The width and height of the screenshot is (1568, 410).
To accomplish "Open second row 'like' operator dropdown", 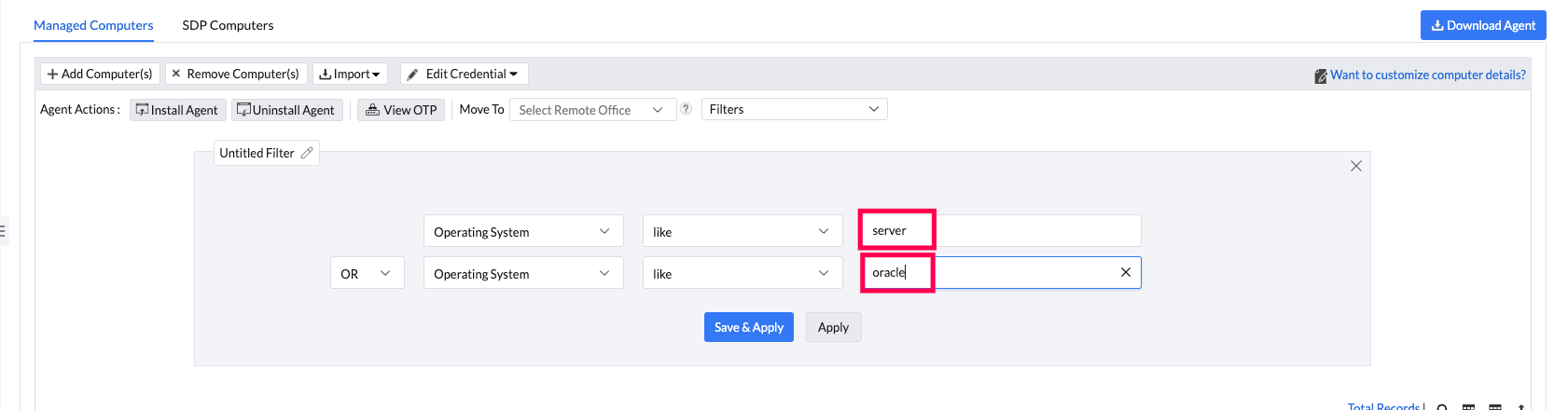I will tap(742, 273).
